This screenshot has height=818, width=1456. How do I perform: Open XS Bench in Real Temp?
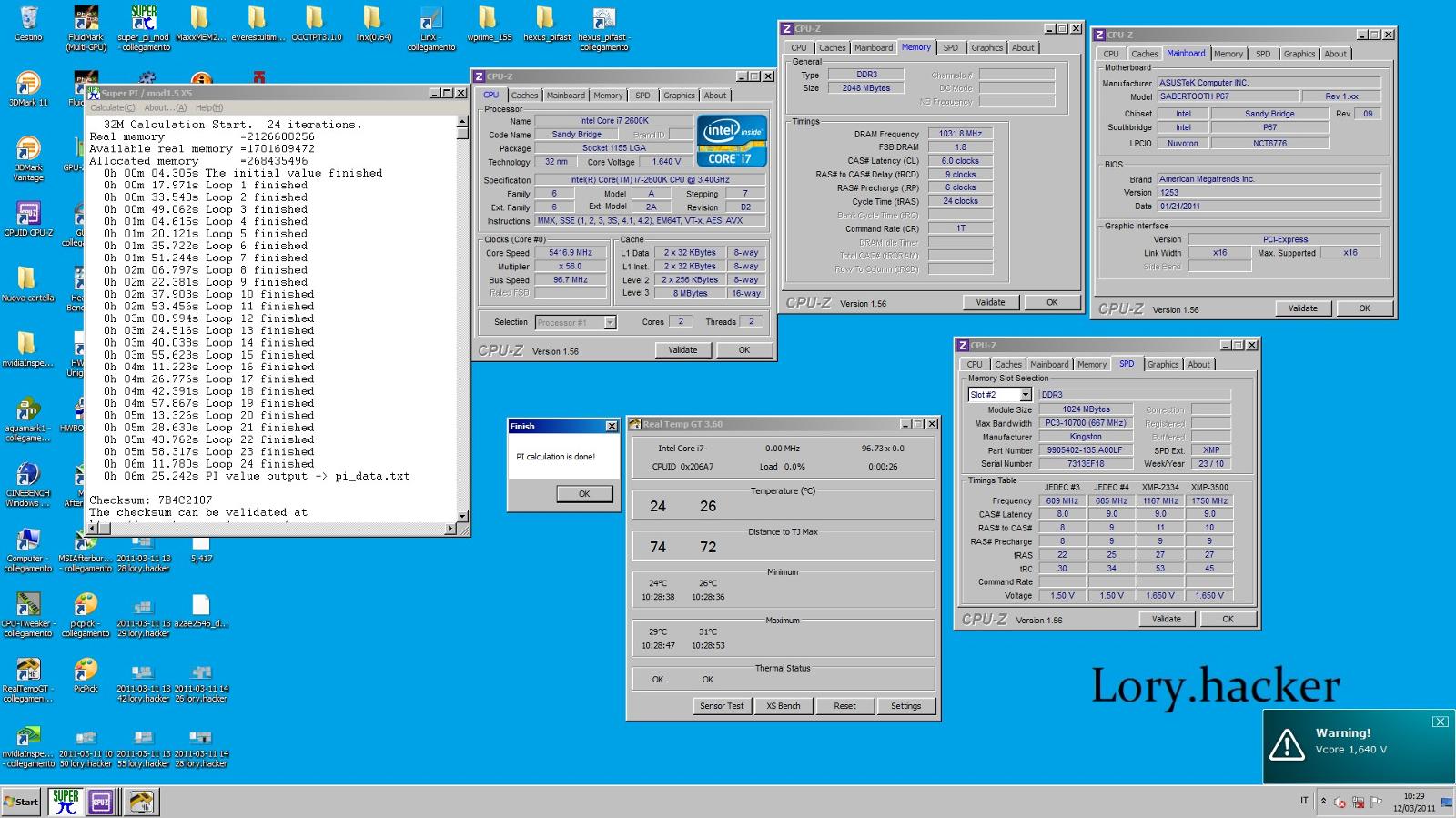(784, 706)
